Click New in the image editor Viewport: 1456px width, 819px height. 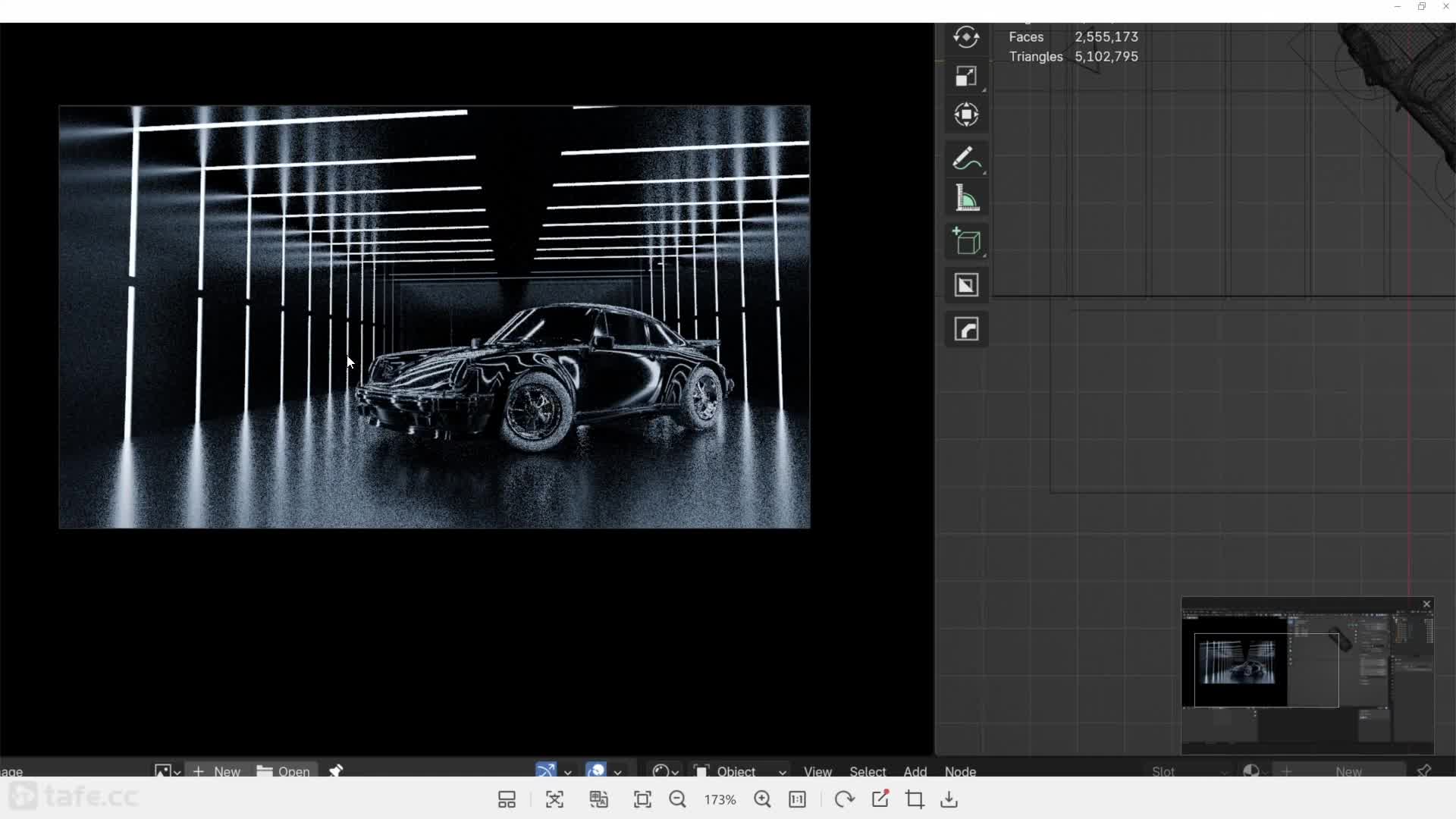click(x=217, y=770)
